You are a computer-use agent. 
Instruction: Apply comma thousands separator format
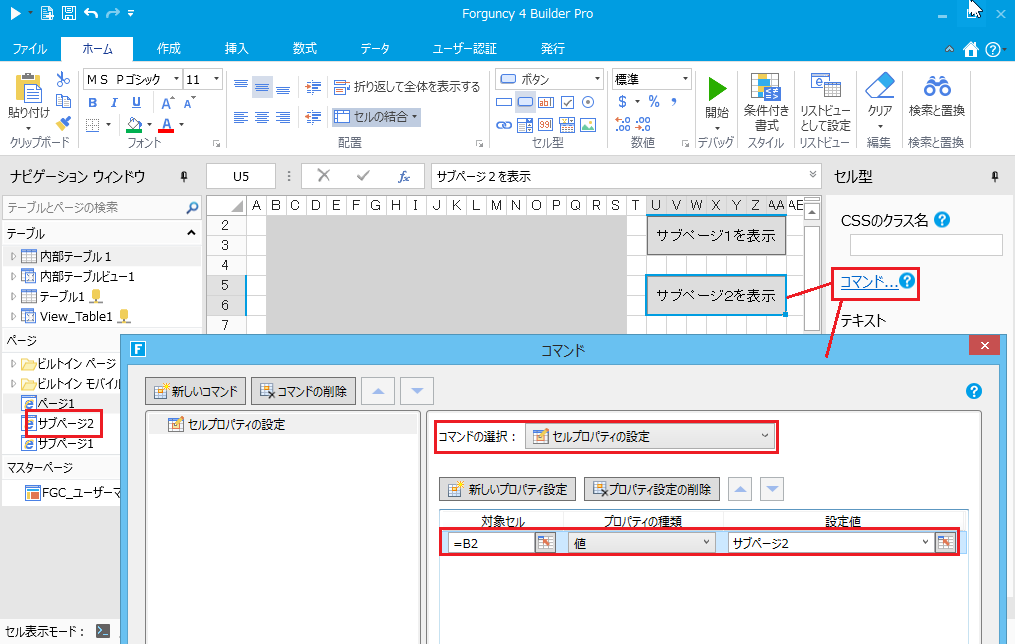click(x=675, y=102)
